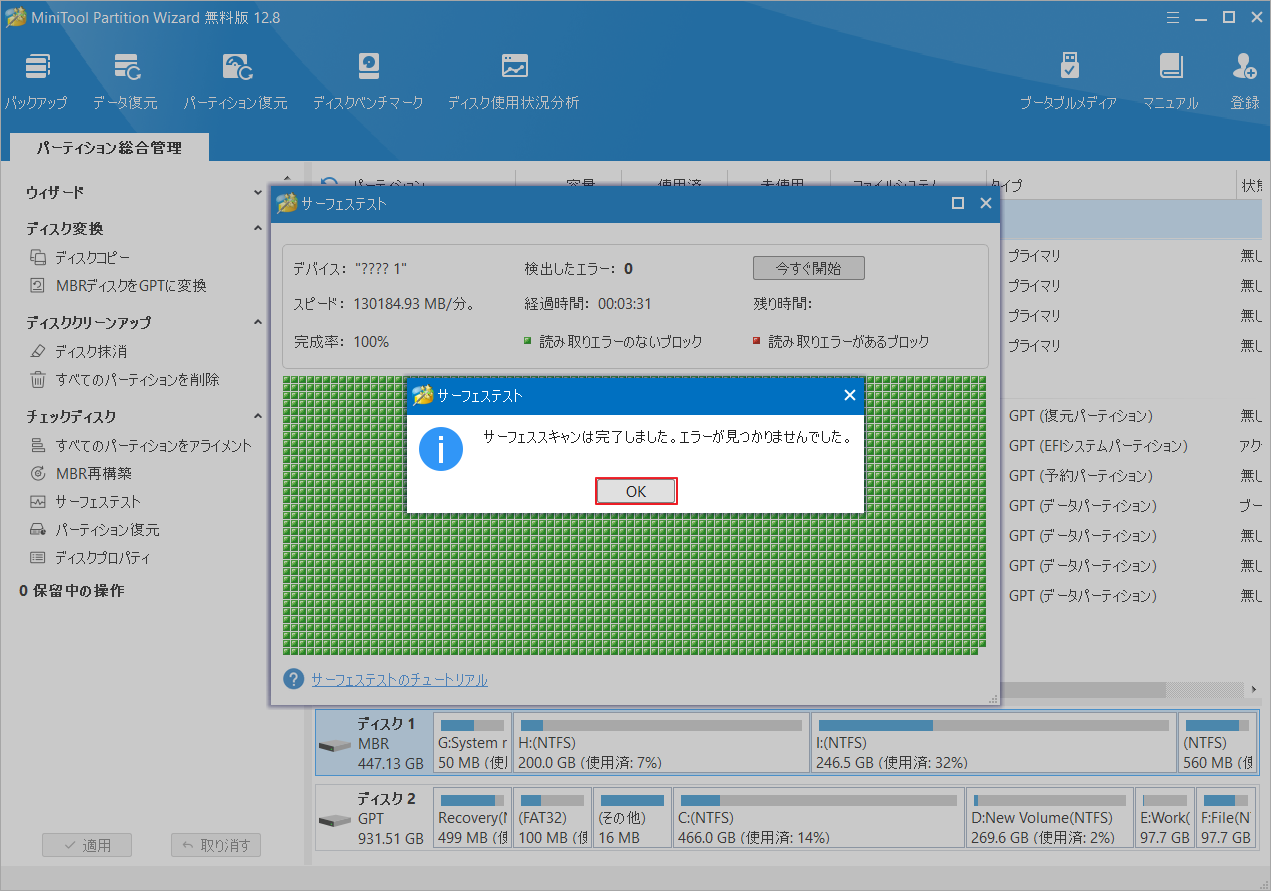The height and width of the screenshot is (891, 1271).
Task: Click 0 保留中の操作 pending operations text
Action: [x=72, y=591]
